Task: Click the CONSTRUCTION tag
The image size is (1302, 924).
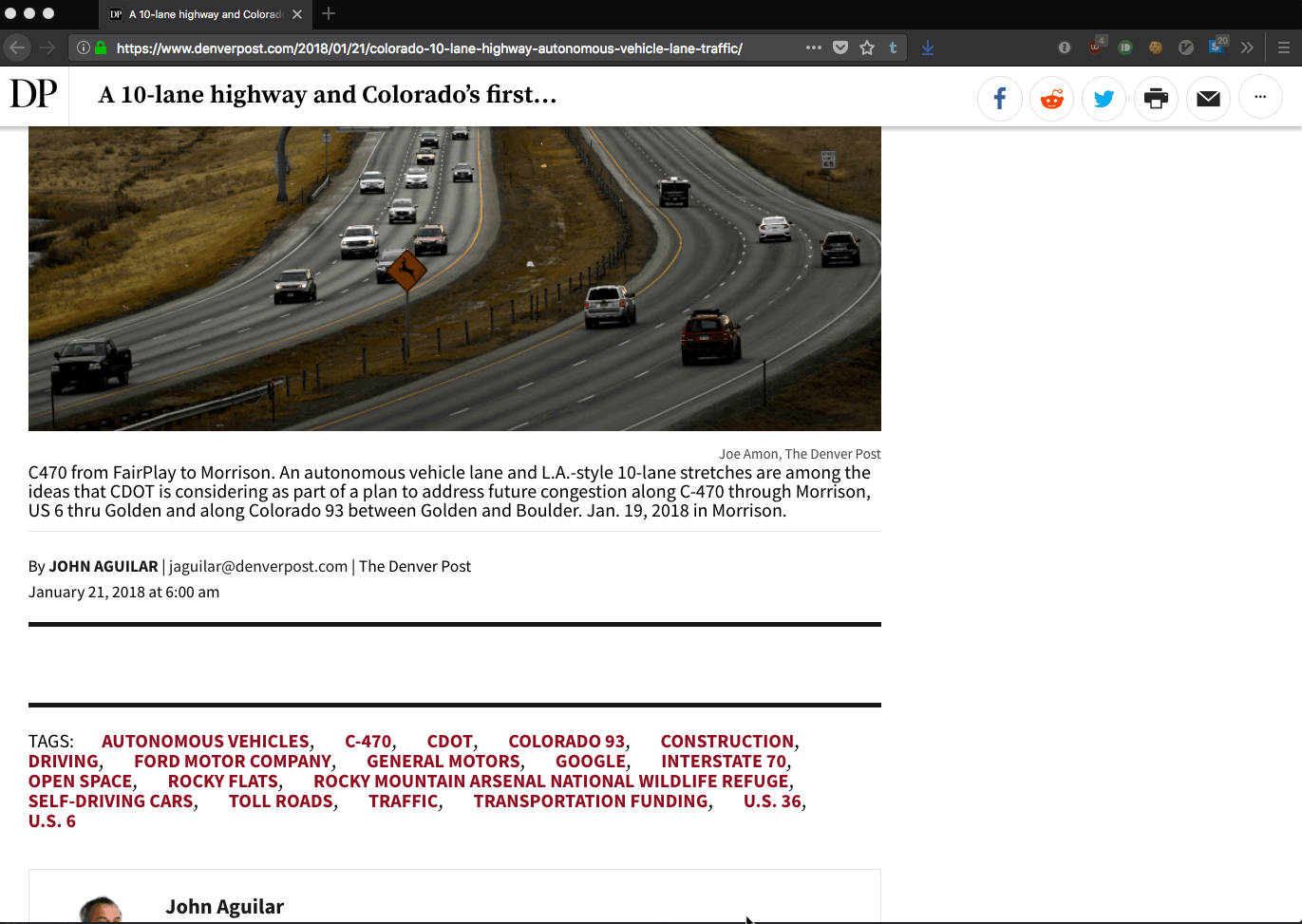Action: coord(727,741)
